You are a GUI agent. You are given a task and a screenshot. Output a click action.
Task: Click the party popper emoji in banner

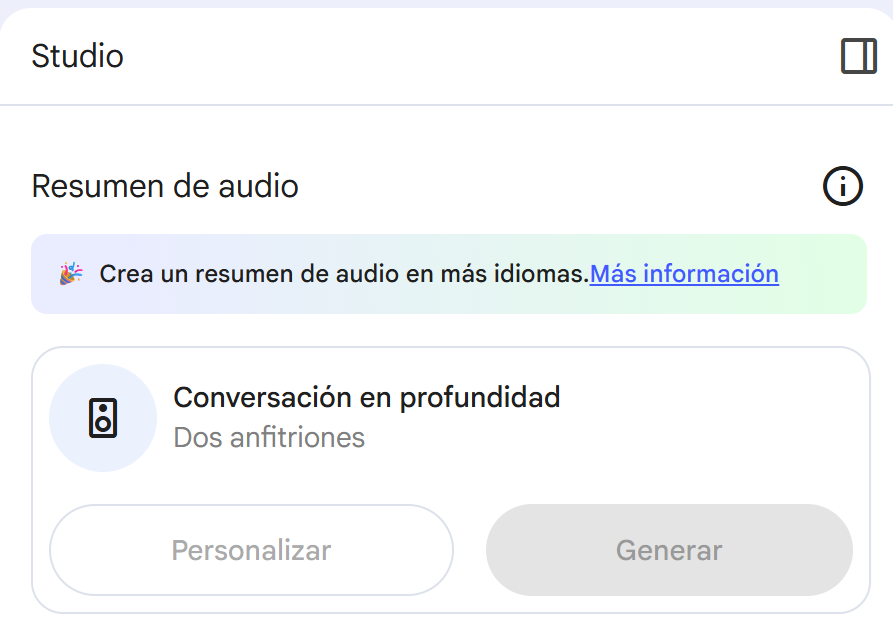coord(71,273)
